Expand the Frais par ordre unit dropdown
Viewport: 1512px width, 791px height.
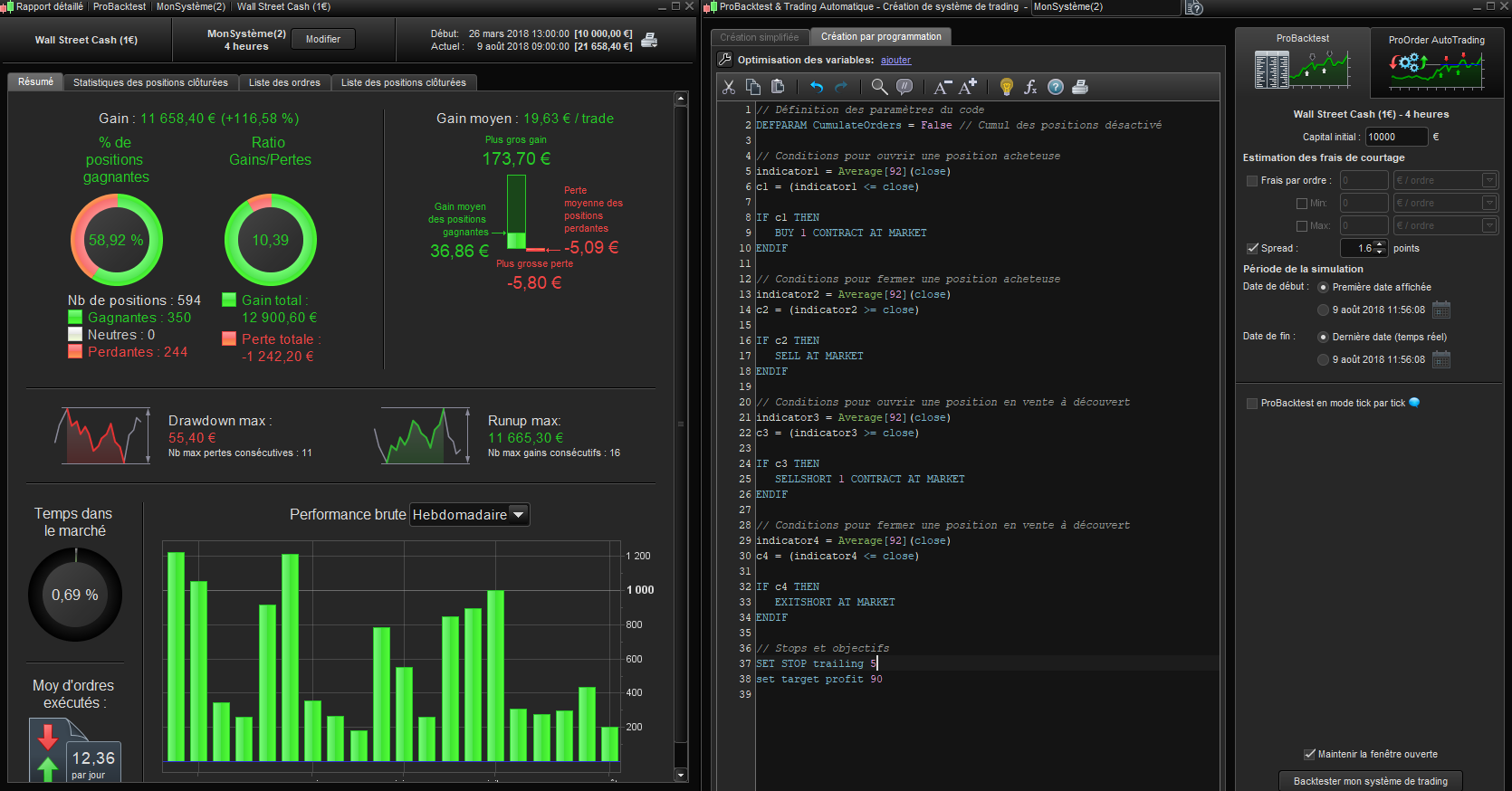(x=1488, y=180)
